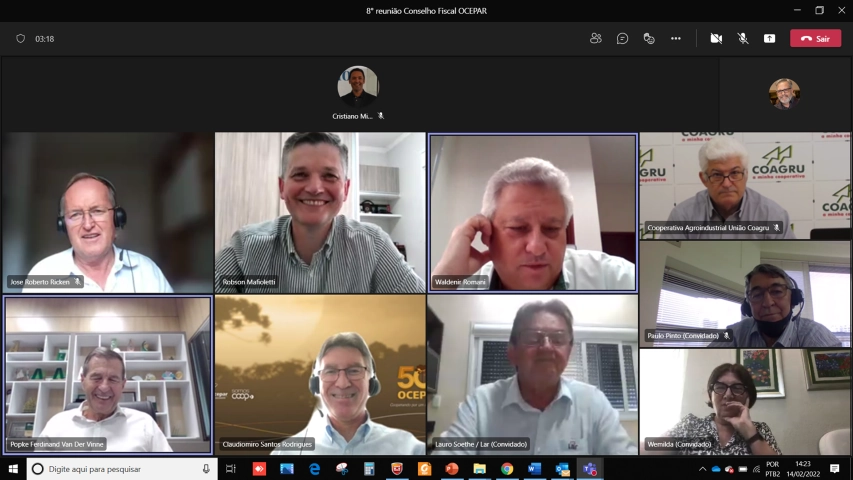This screenshot has width=853, height=480.
Task: Open Google Chrome from the taskbar
Action: [x=507, y=469]
